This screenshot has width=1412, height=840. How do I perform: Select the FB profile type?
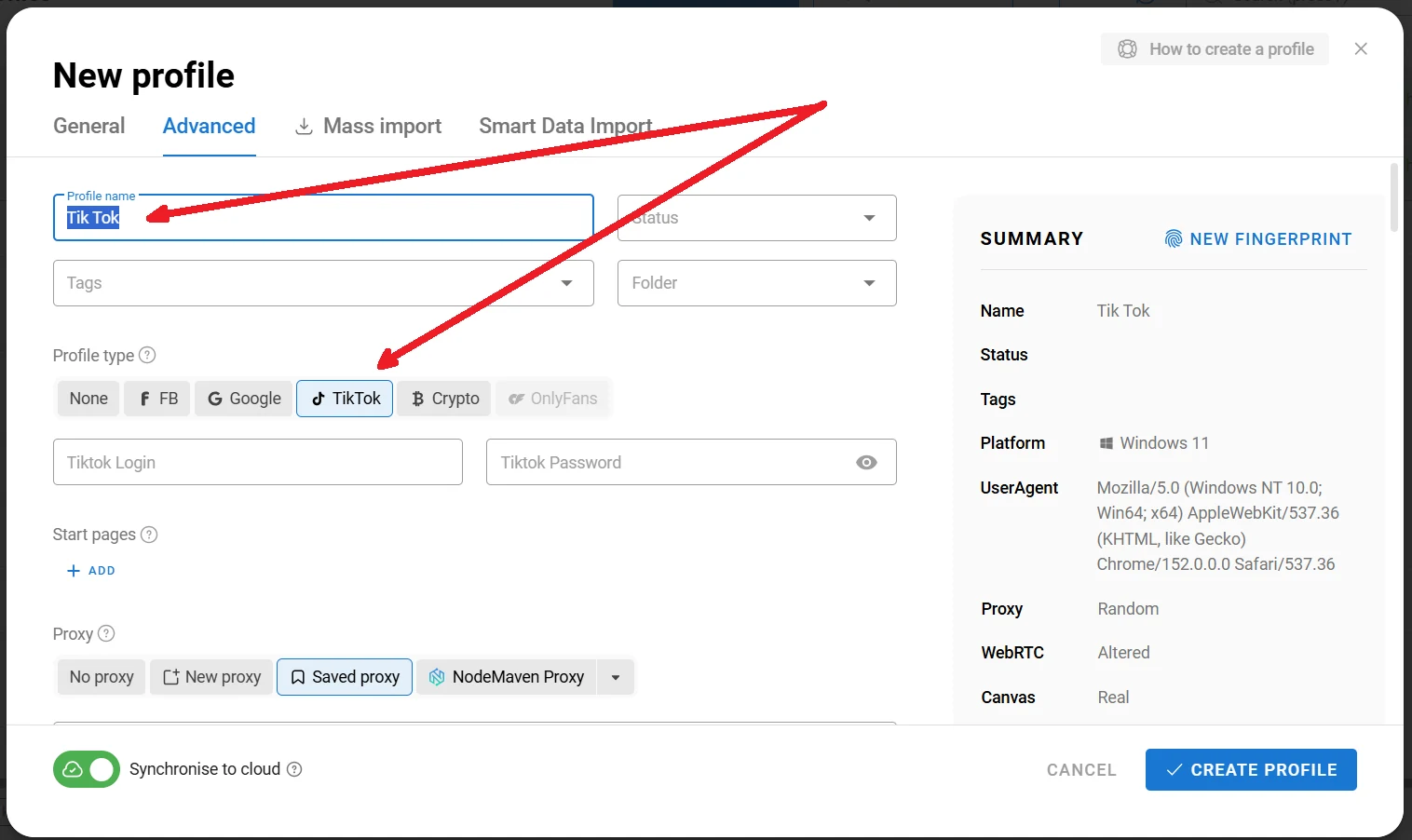tap(157, 399)
